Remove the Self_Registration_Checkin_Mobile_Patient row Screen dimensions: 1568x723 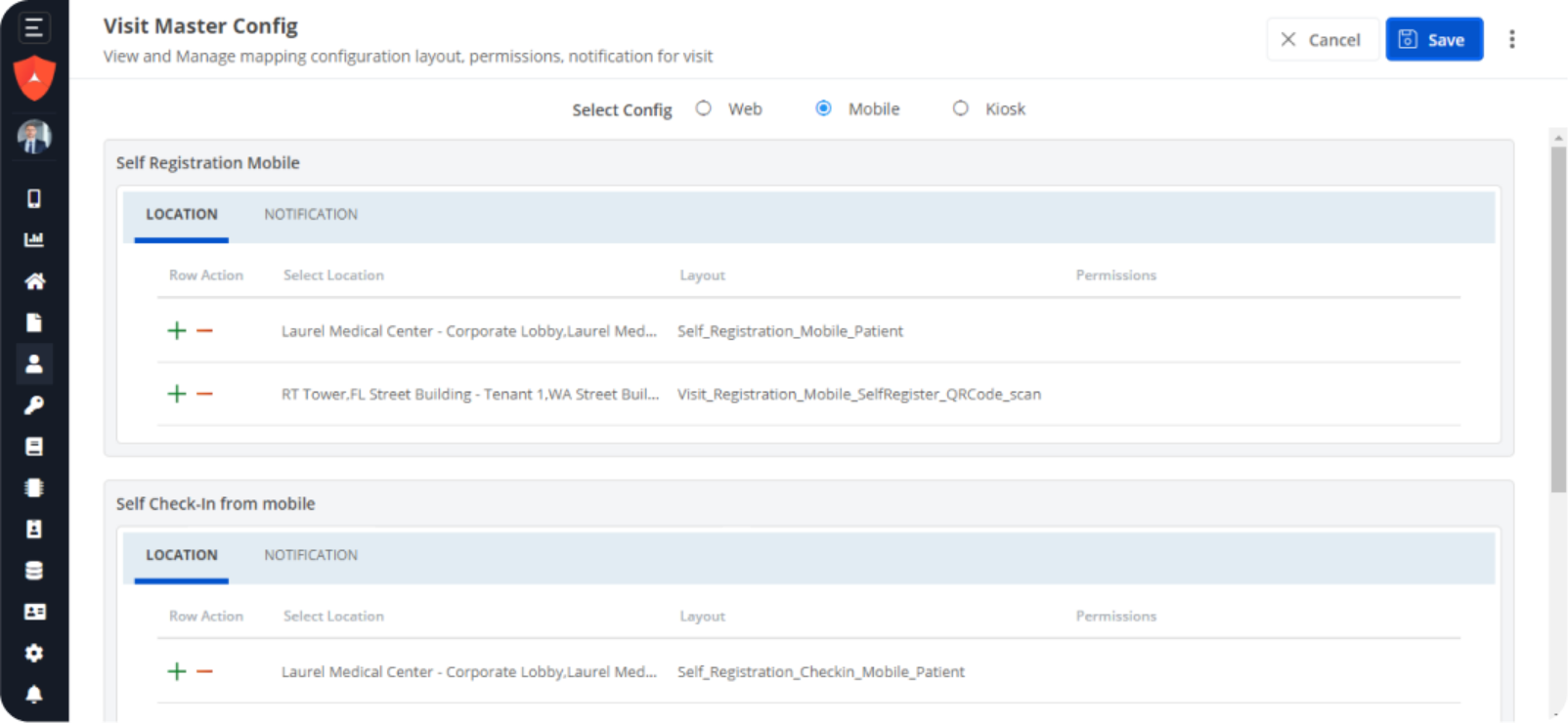(204, 671)
